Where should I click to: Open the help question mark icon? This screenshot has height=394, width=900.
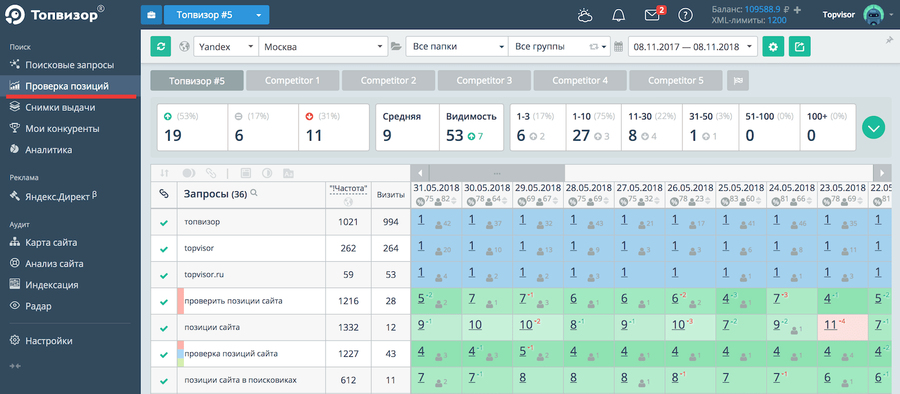tap(685, 16)
